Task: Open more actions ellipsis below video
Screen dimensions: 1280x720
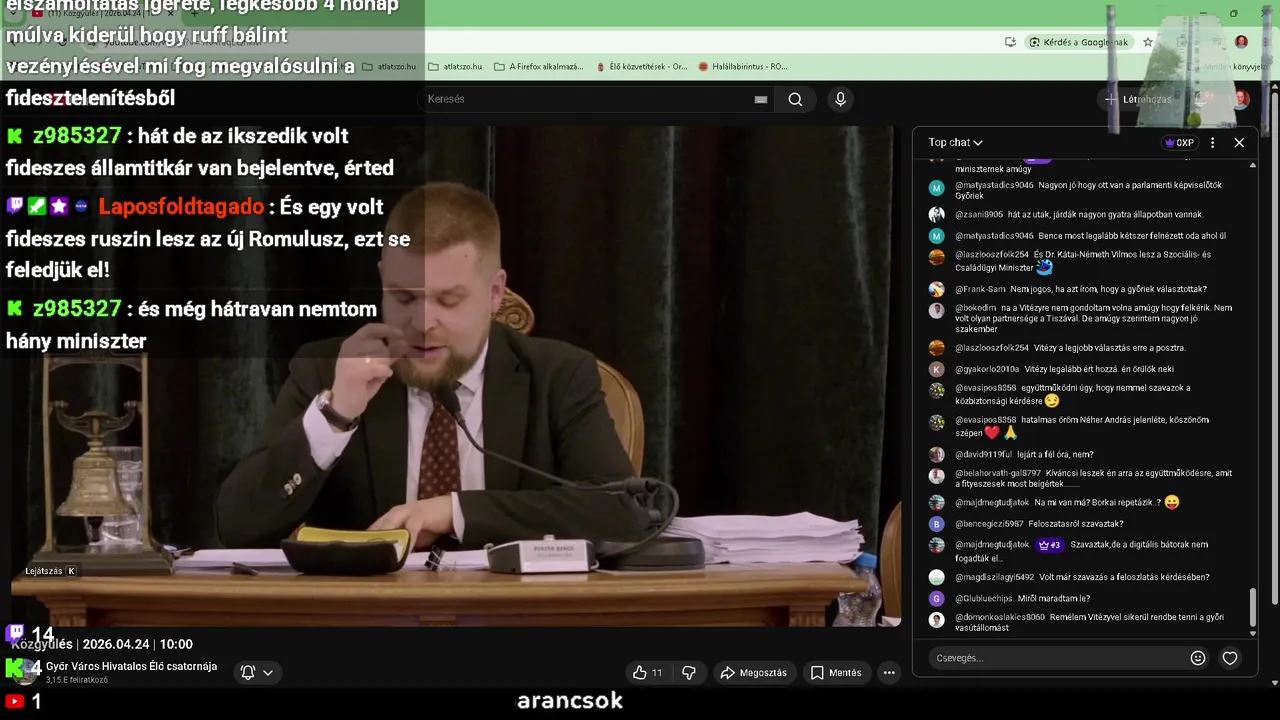Action: coord(889,672)
